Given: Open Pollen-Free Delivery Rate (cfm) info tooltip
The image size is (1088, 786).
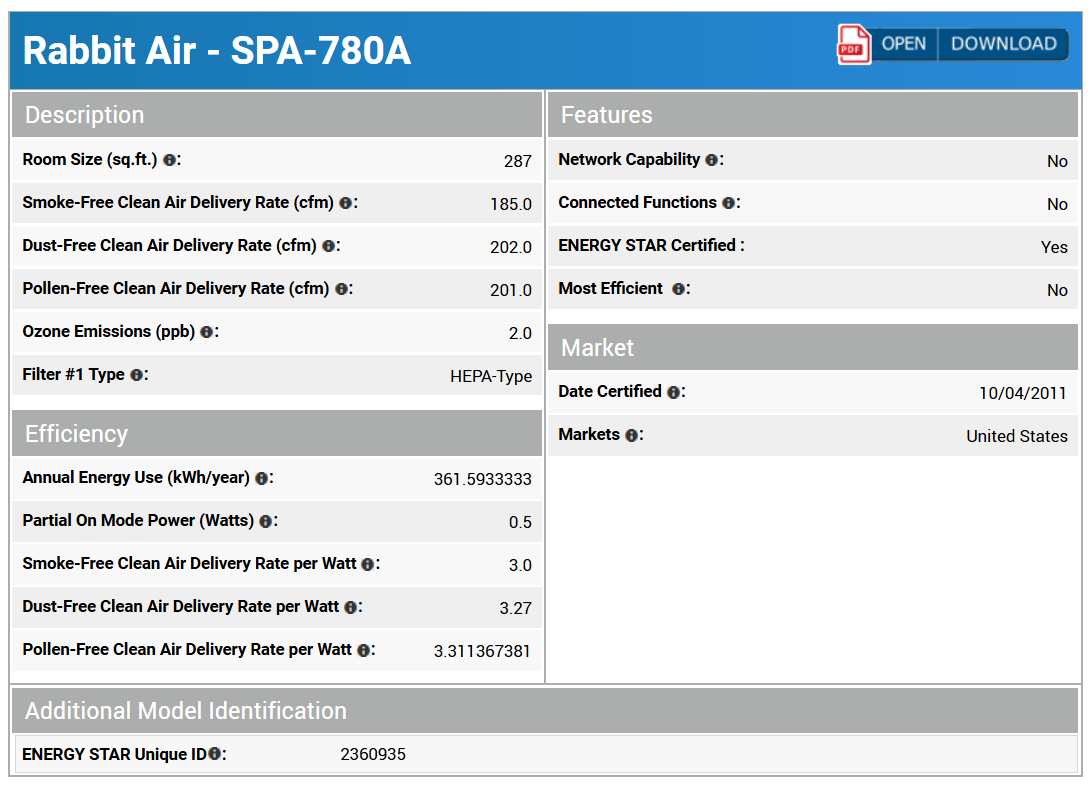Looking at the screenshot, I should coord(342,289).
